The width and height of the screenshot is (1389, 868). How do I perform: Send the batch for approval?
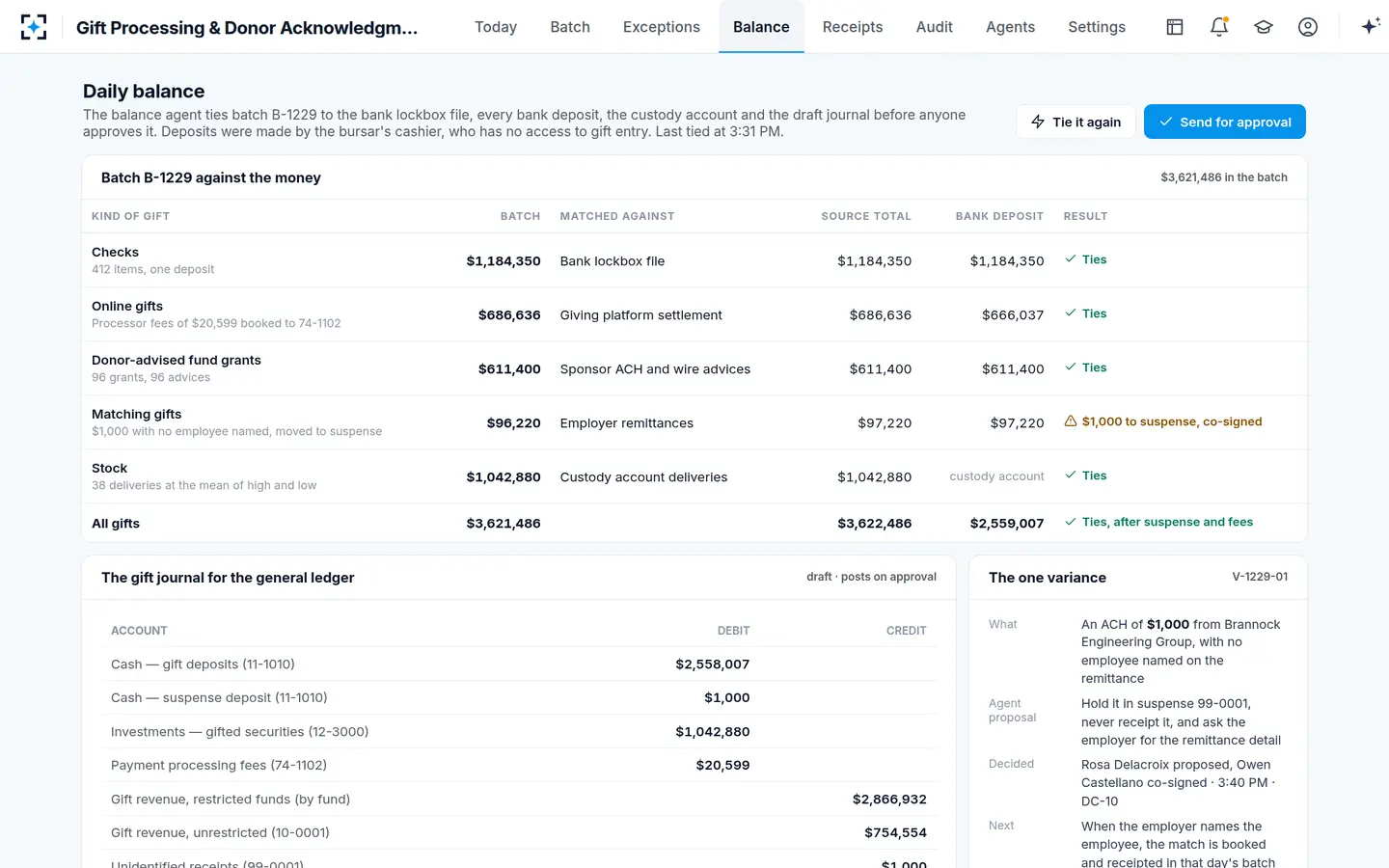1225,122
